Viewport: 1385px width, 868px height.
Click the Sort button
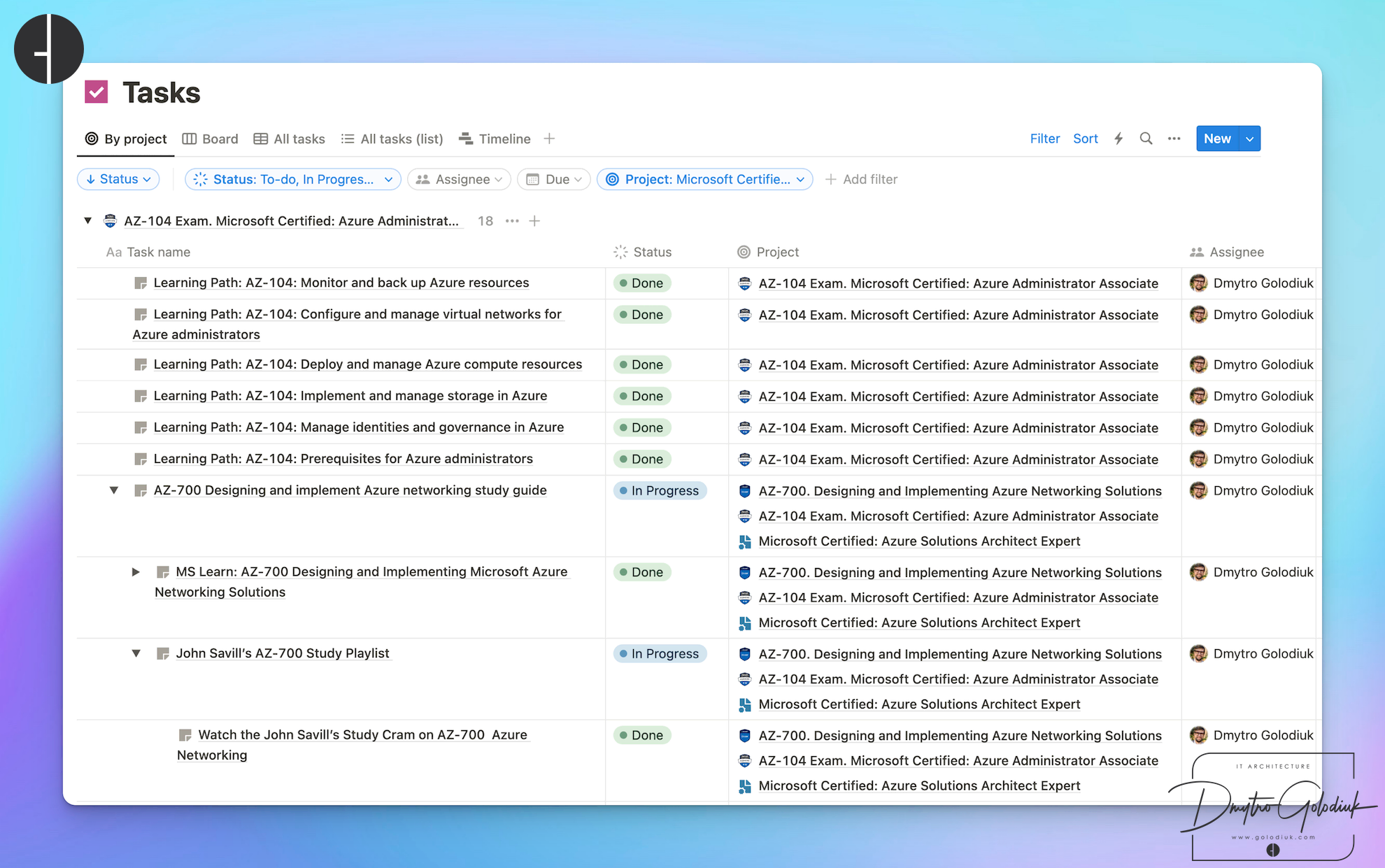click(1085, 138)
